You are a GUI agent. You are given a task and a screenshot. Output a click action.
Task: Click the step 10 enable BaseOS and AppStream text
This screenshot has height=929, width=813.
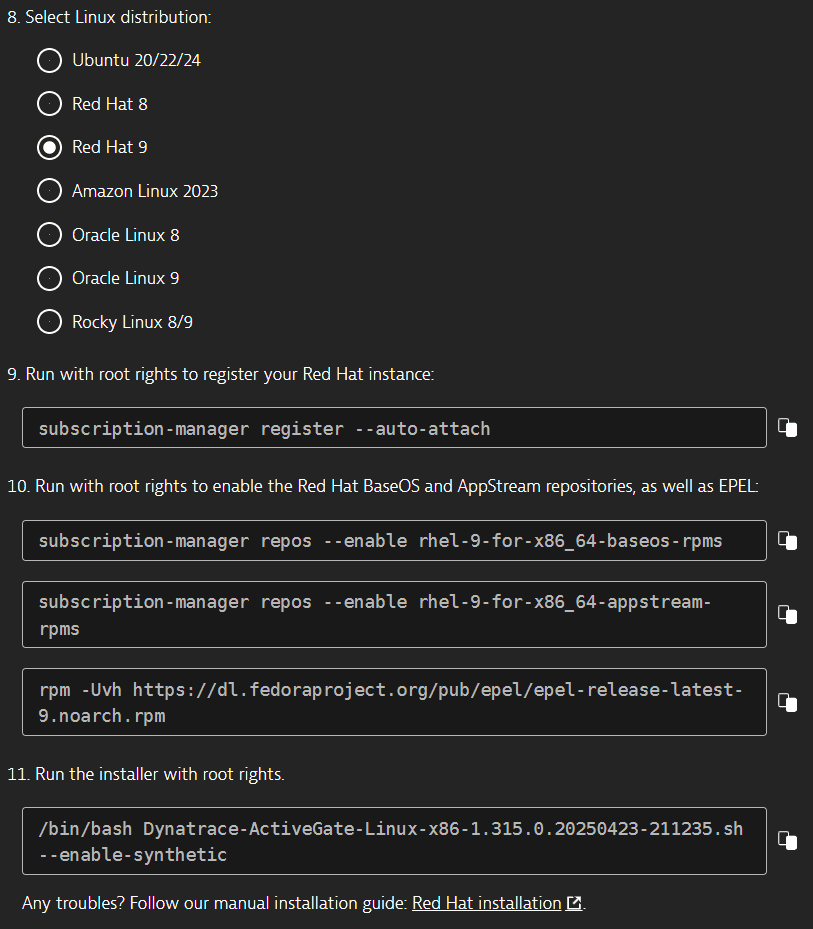pos(383,486)
